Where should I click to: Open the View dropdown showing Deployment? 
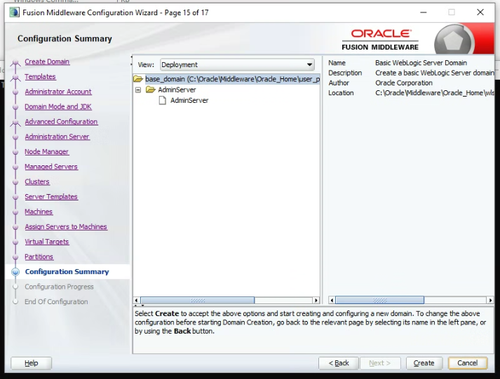click(x=237, y=65)
